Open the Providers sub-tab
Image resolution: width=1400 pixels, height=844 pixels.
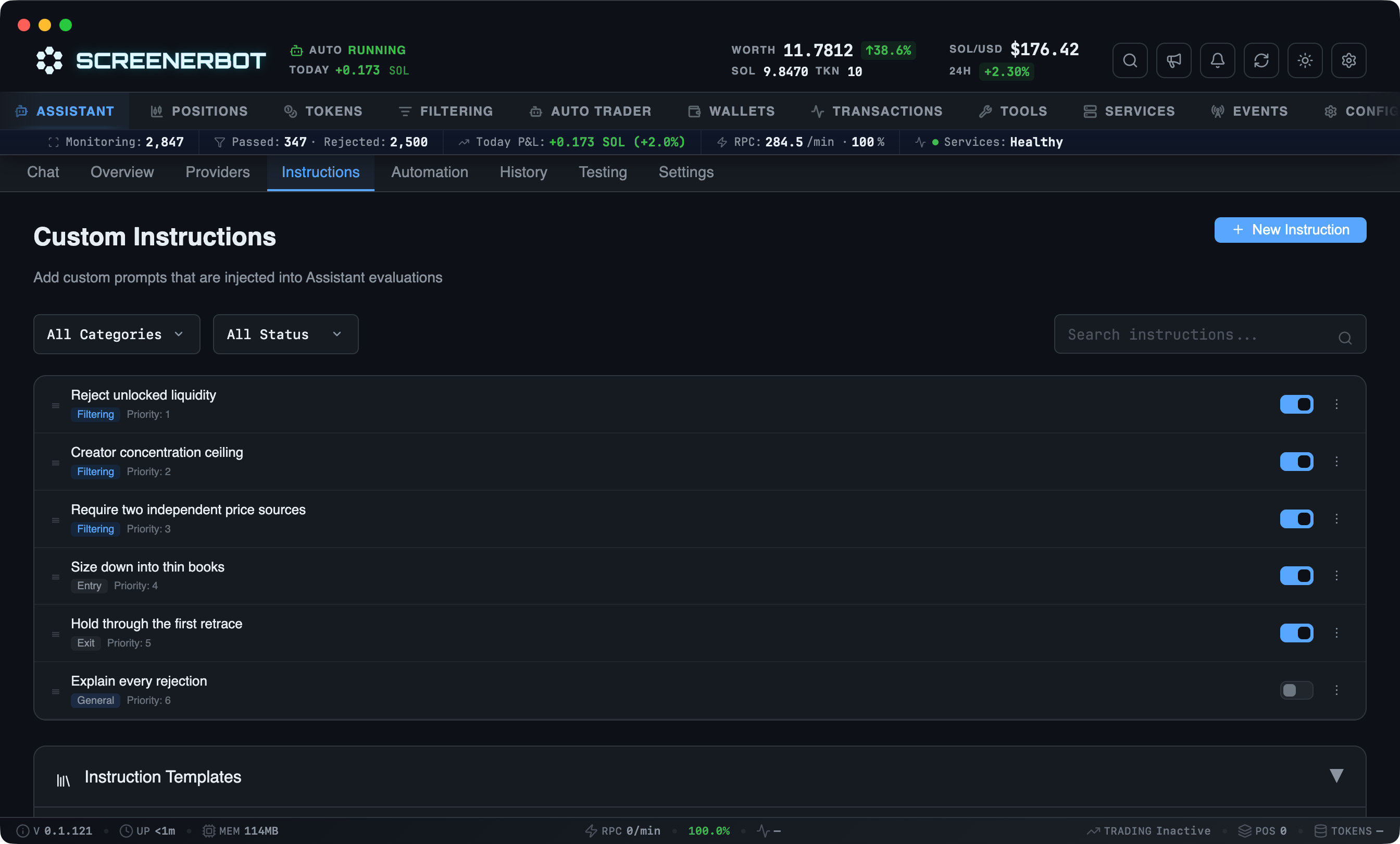[x=218, y=172]
